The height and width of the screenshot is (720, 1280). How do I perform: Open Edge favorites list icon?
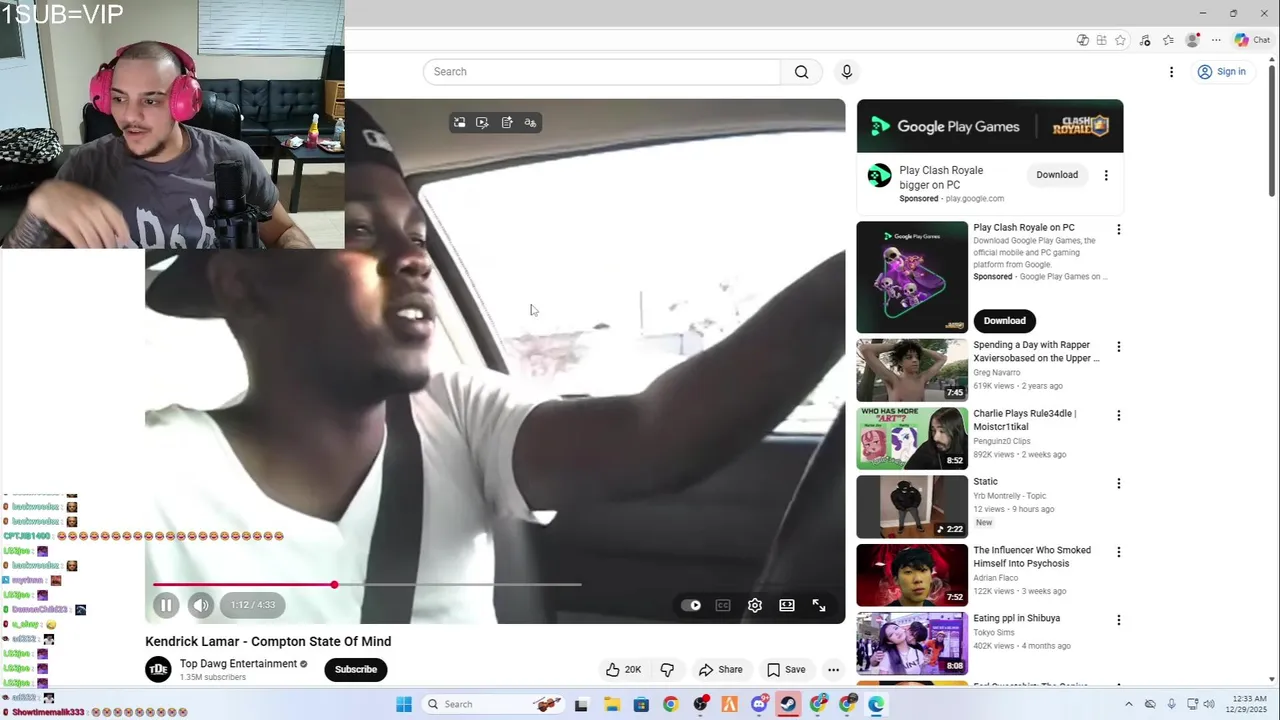click(x=1168, y=40)
